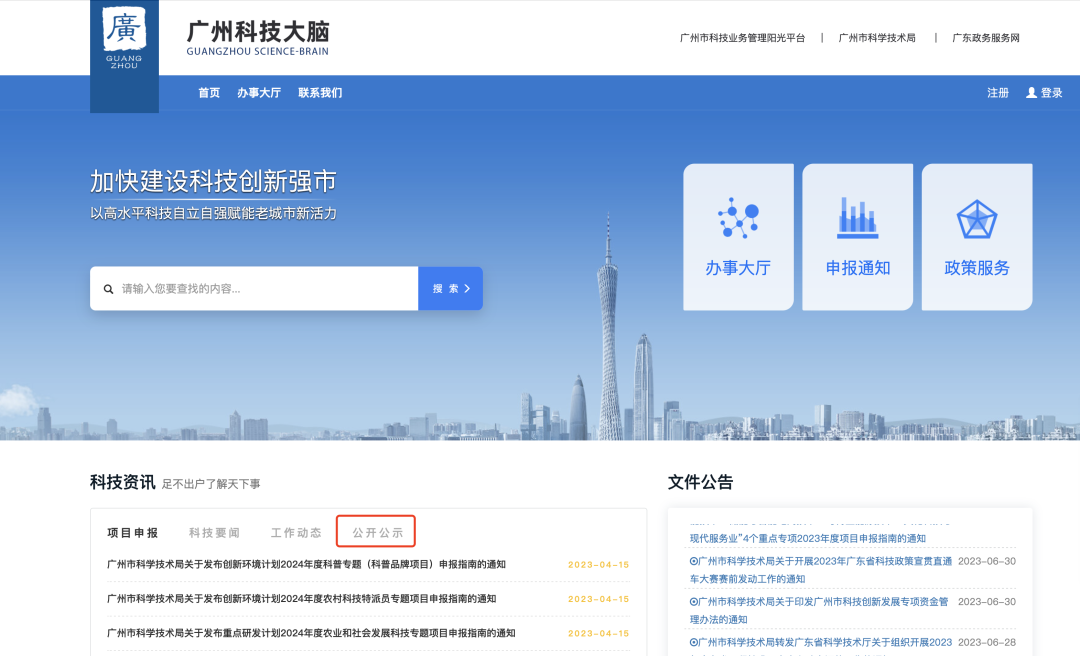Open 广州市科技业务管理阳光平台 link
Screen dimensions: 1080x656
point(742,38)
